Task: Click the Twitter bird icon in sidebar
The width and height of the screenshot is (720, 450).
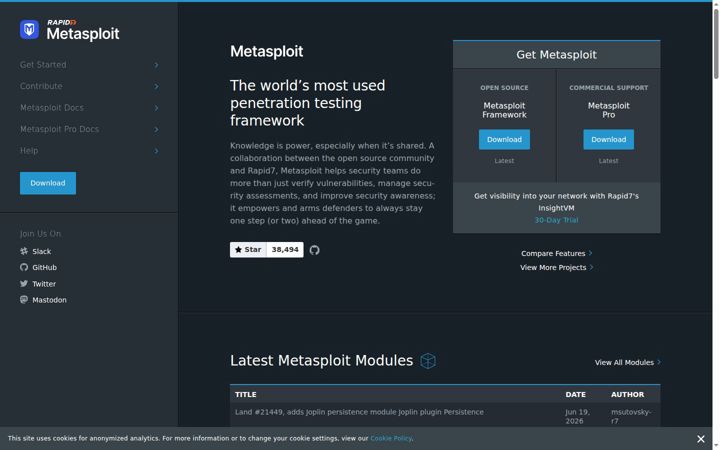Action: tap(24, 284)
